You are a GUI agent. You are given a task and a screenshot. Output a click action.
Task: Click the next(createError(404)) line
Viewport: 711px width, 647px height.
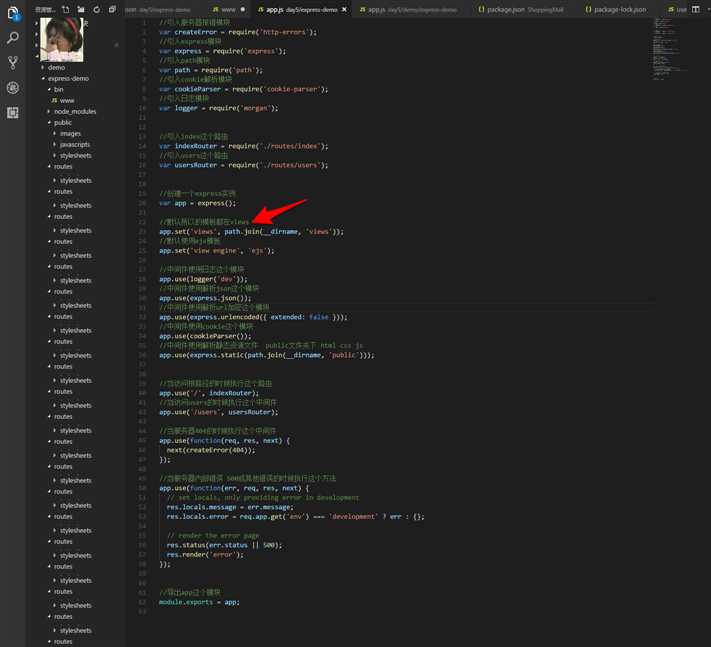(x=211, y=450)
